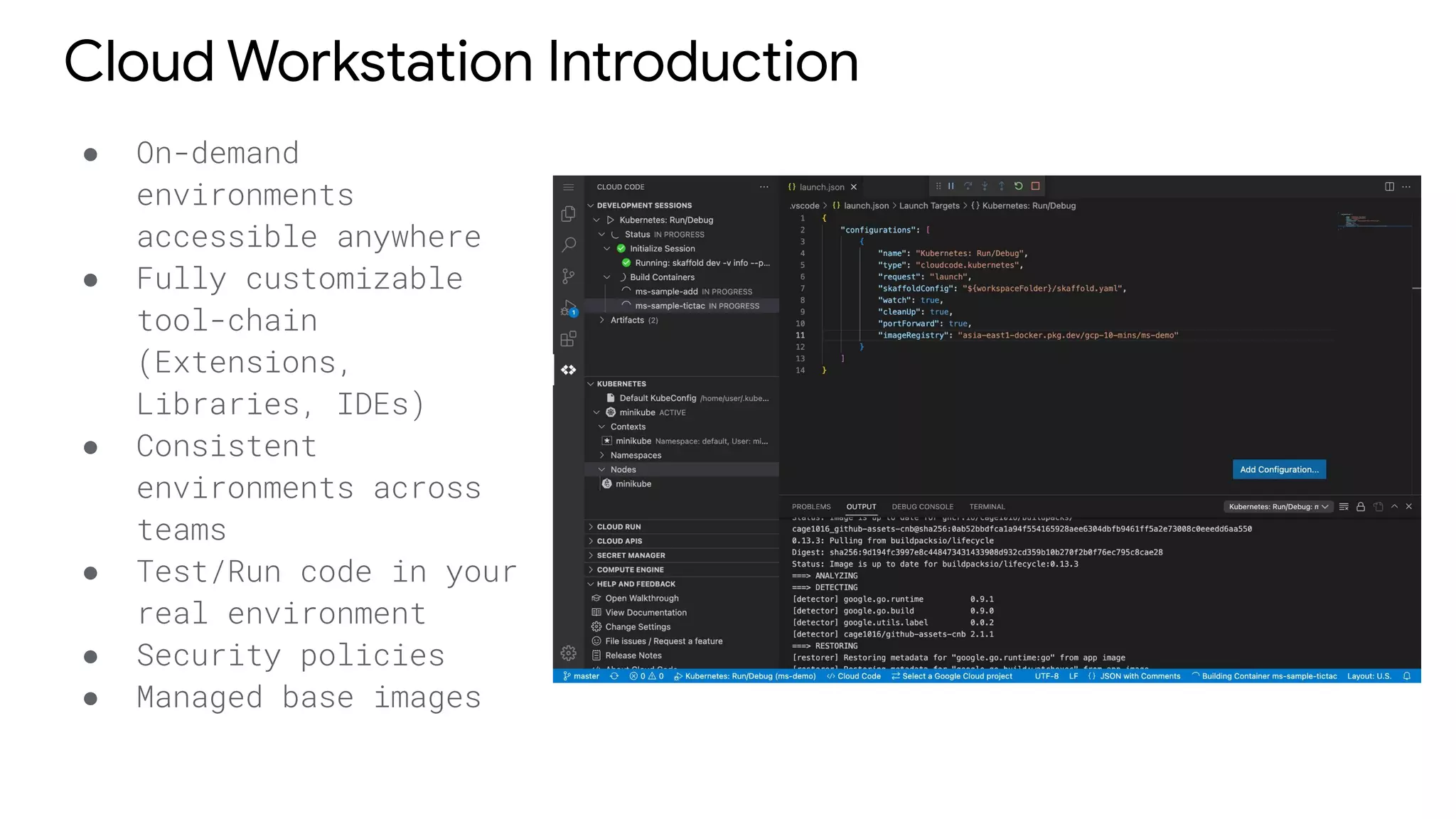The width and height of the screenshot is (1456, 819).
Task: Close the bottom output panel
Action: [1409, 506]
